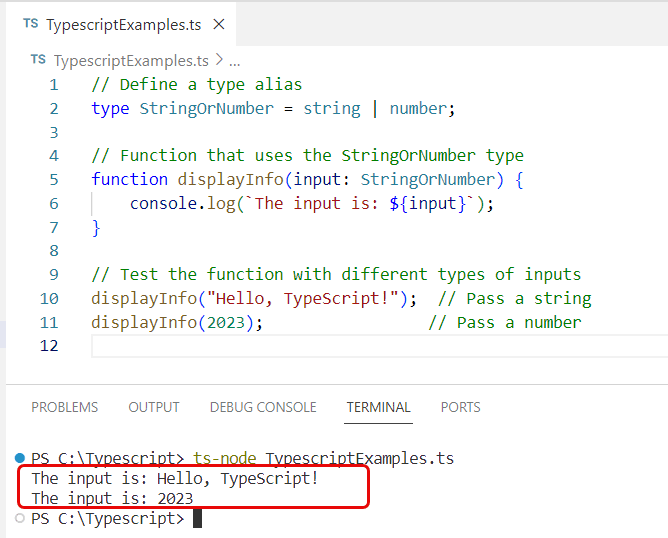Click the '// Pass a number' comment
Viewport: 668px width, 538px height.
coord(505,322)
